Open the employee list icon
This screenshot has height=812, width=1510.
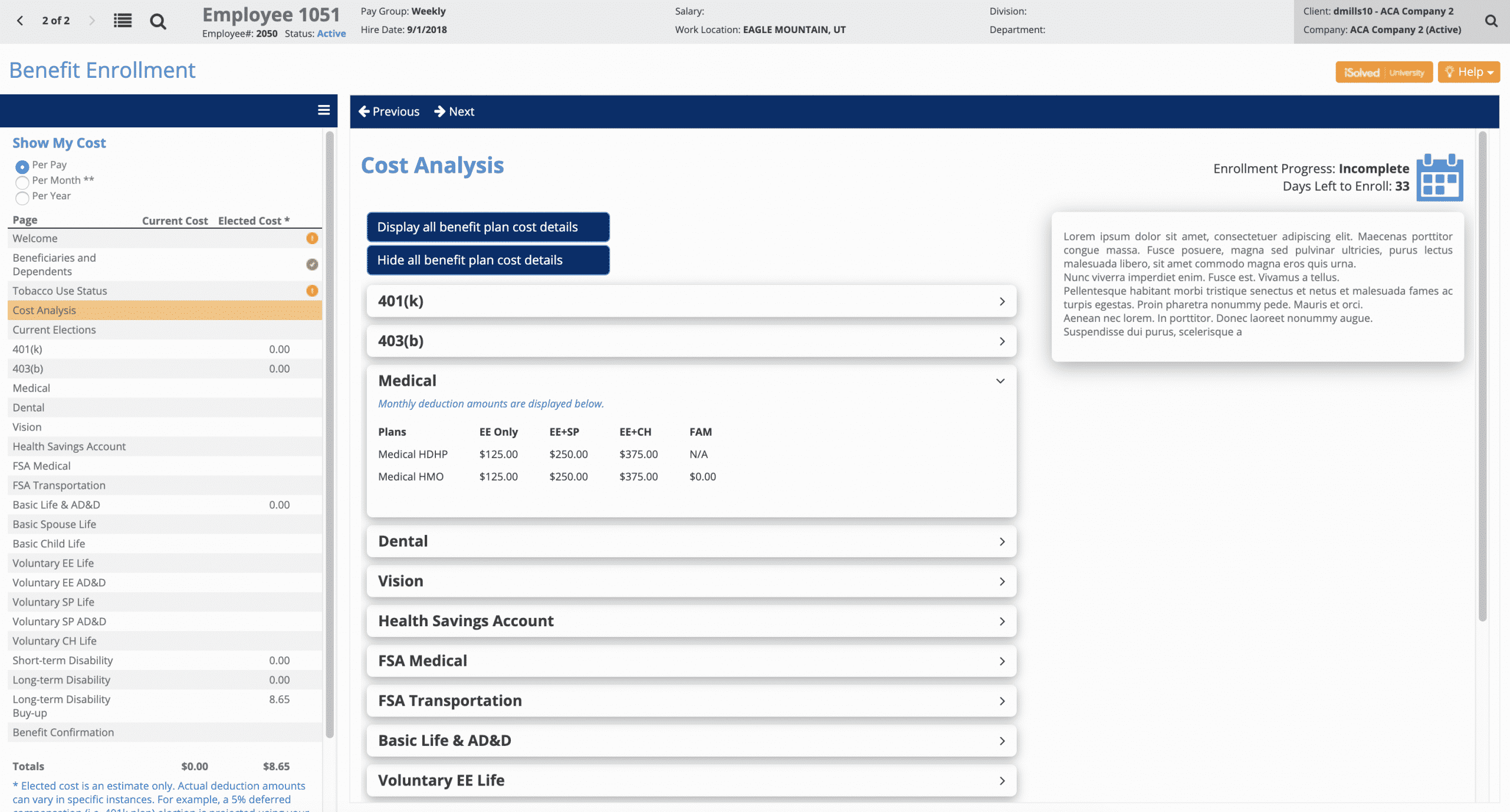coord(123,21)
